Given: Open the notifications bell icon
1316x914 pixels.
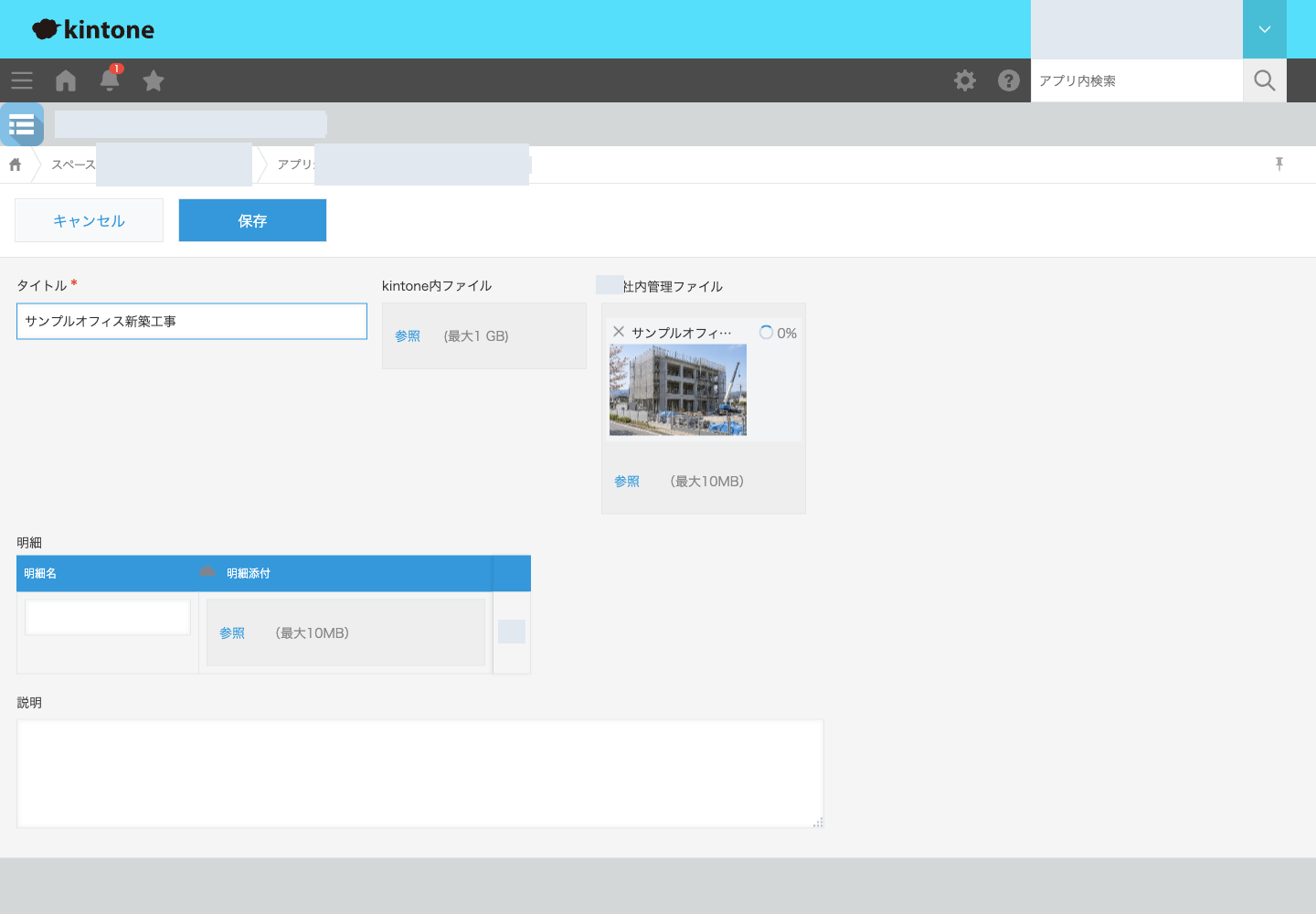Looking at the screenshot, I should (x=110, y=80).
